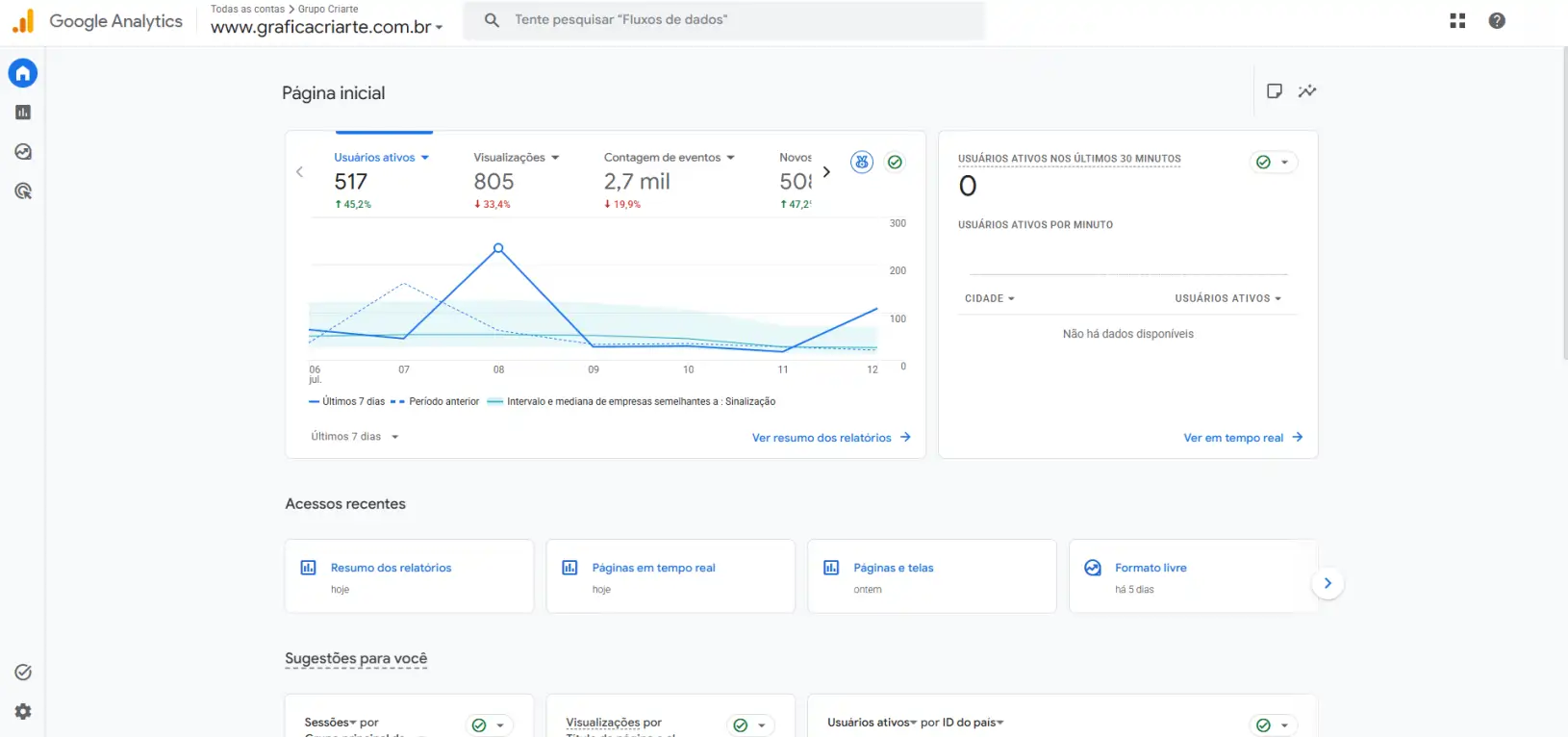The height and width of the screenshot is (737, 1568).
Task: Toggle green data quality check on chart card
Action: [895, 162]
